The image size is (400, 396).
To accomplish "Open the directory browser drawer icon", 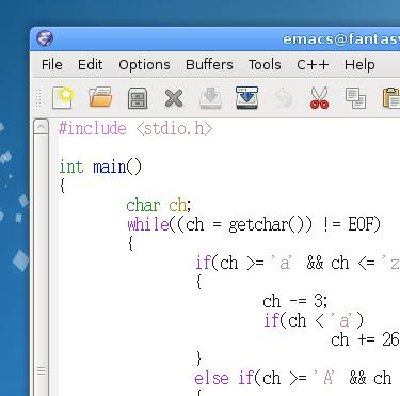I will 138,98.
